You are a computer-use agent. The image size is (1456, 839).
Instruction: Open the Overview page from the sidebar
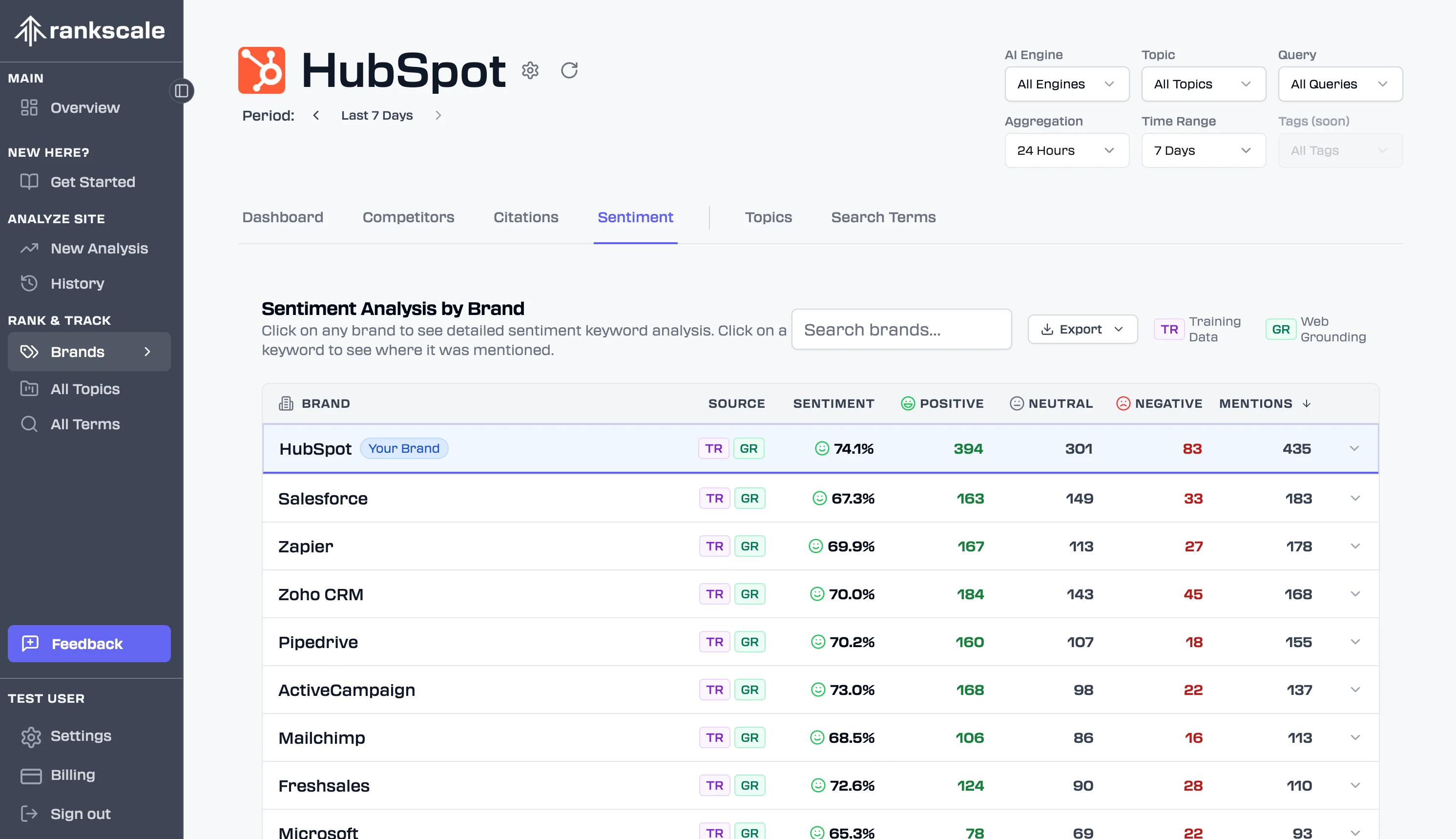[x=84, y=108]
